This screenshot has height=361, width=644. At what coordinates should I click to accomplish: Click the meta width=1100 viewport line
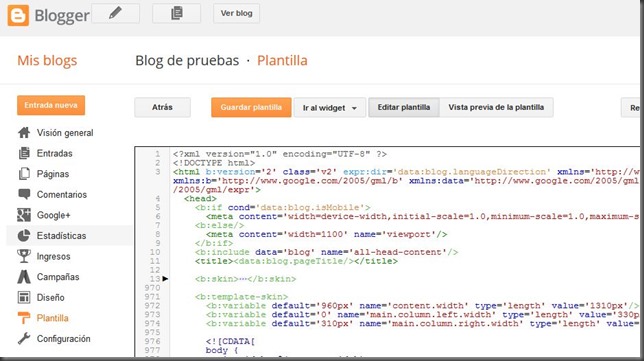327,235
